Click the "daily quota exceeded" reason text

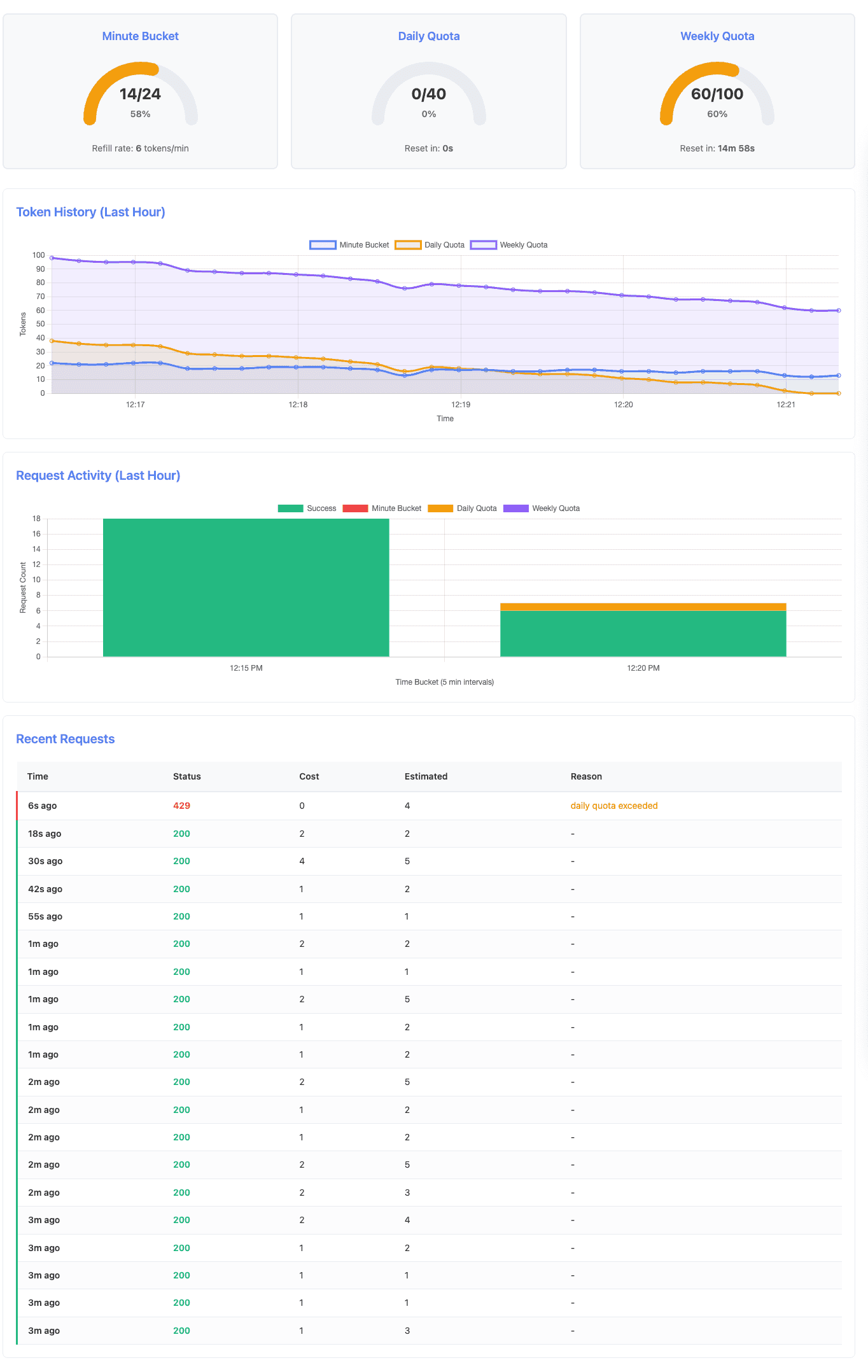pos(614,806)
